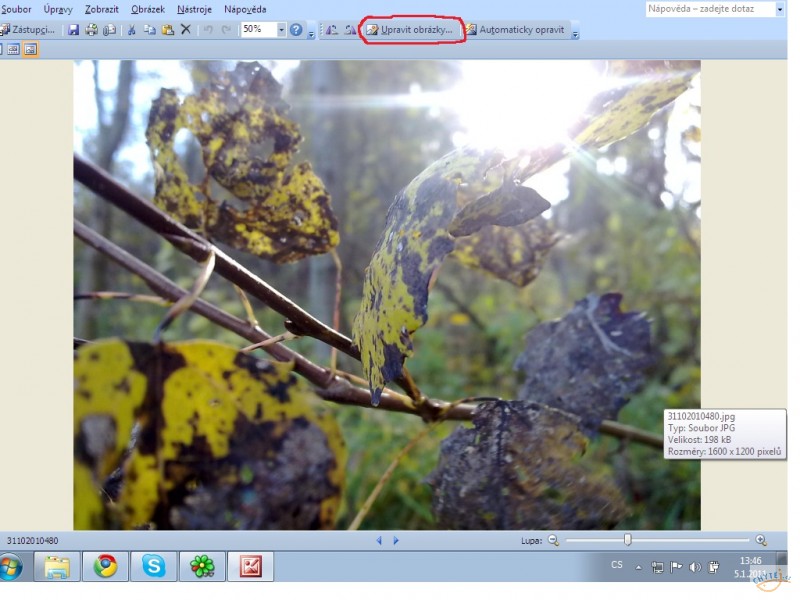Send picture by e-mail via attachment icon
Image resolution: width=800 pixels, height=600 pixels.
pyautogui.click(x=109, y=30)
